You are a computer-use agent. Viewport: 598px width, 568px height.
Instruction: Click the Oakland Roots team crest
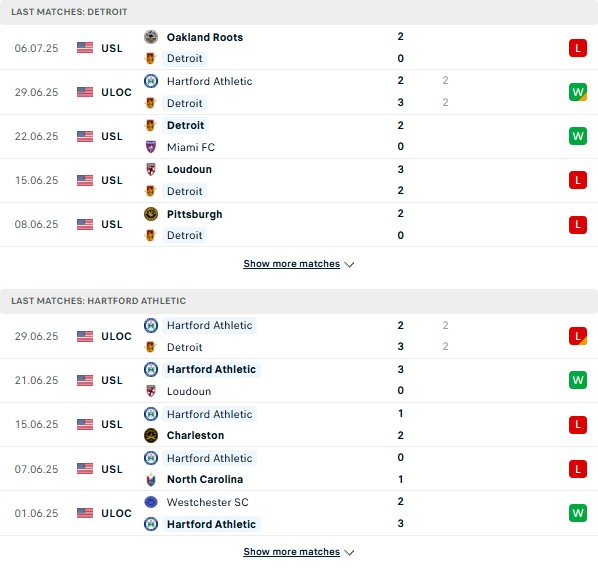(151, 37)
